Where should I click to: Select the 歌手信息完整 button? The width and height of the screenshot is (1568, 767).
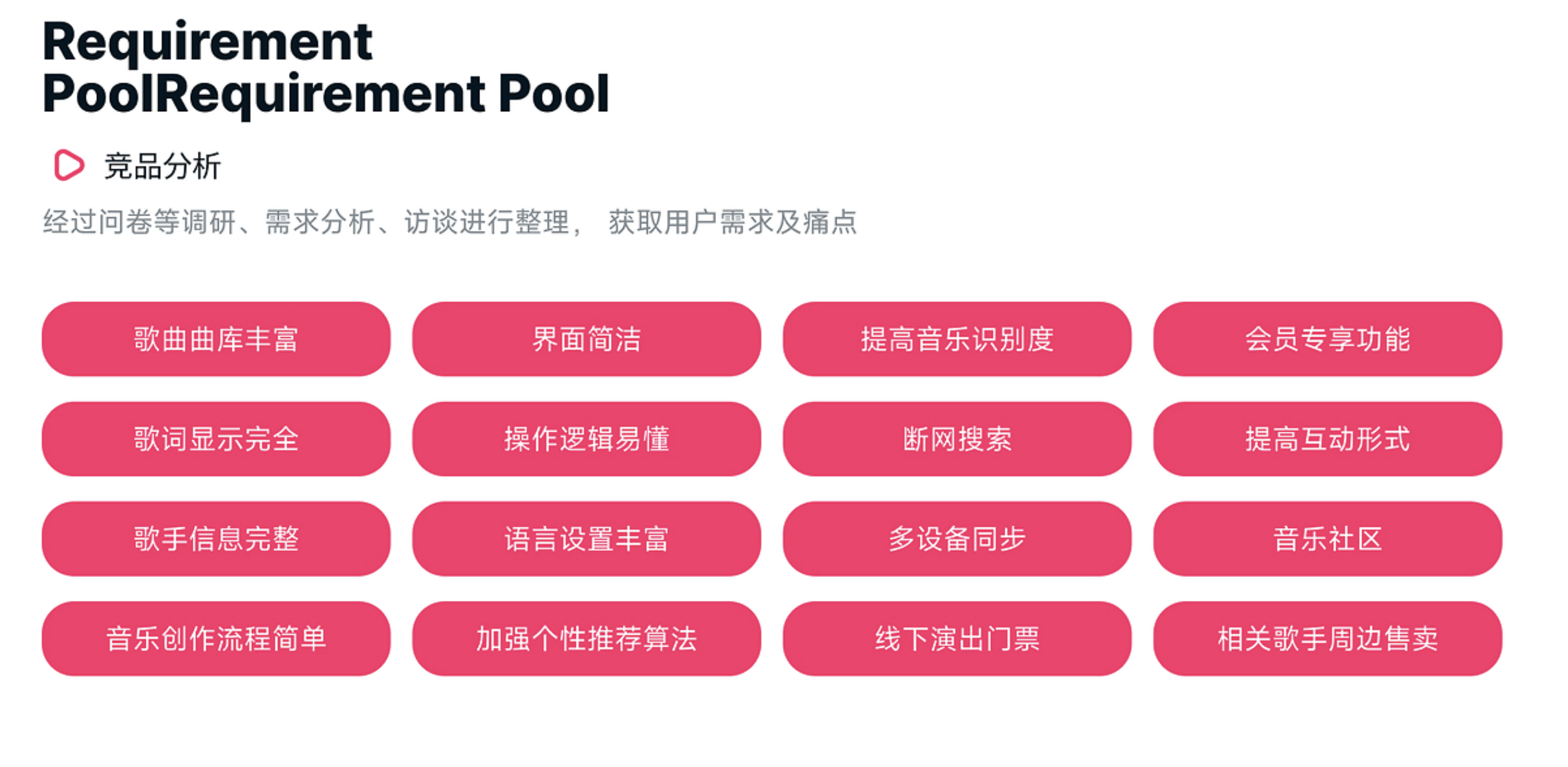tap(216, 539)
